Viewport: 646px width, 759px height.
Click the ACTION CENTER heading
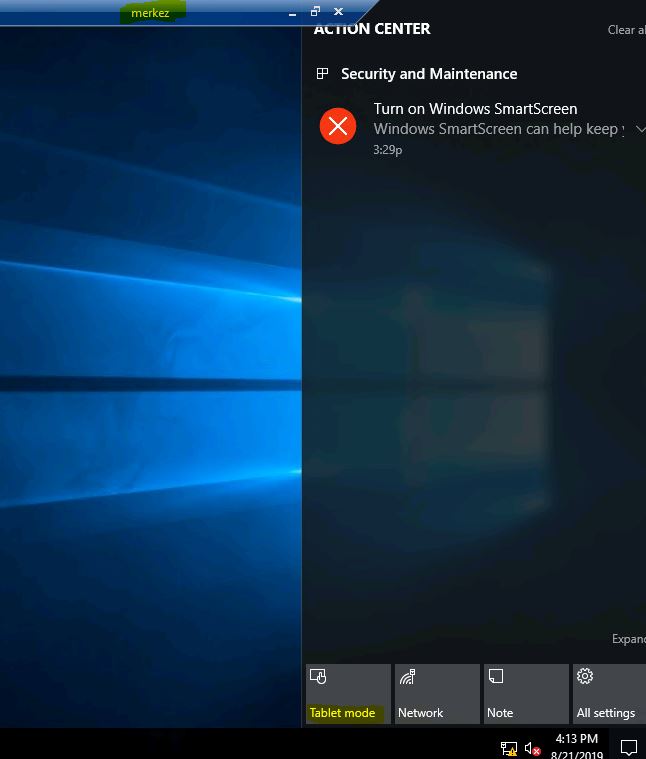click(x=372, y=29)
